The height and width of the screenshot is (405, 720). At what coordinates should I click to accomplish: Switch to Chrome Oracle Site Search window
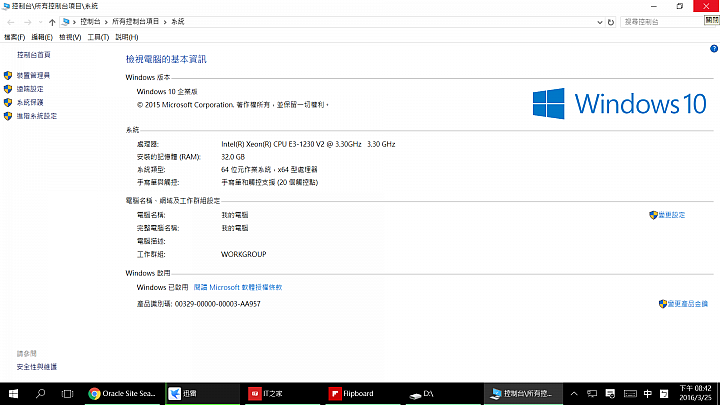pyautogui.click(x=122, y=394)
